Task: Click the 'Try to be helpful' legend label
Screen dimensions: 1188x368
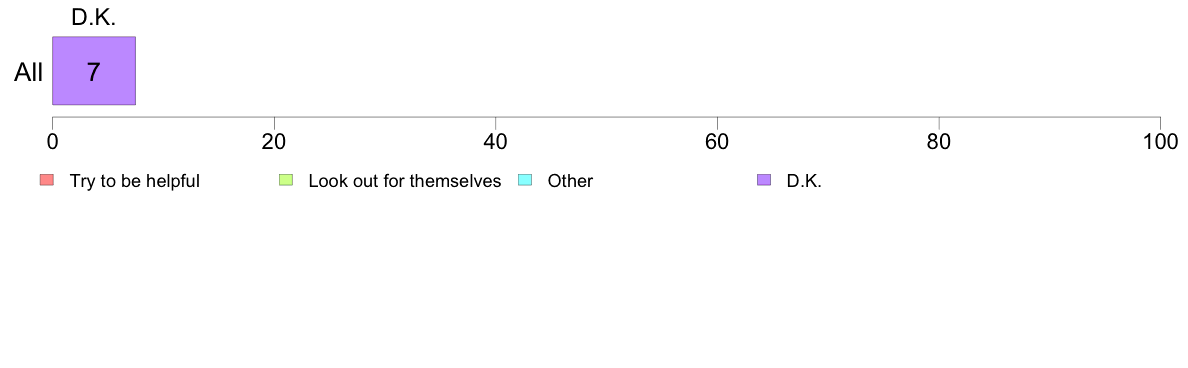Action: [x=135, y=181]
